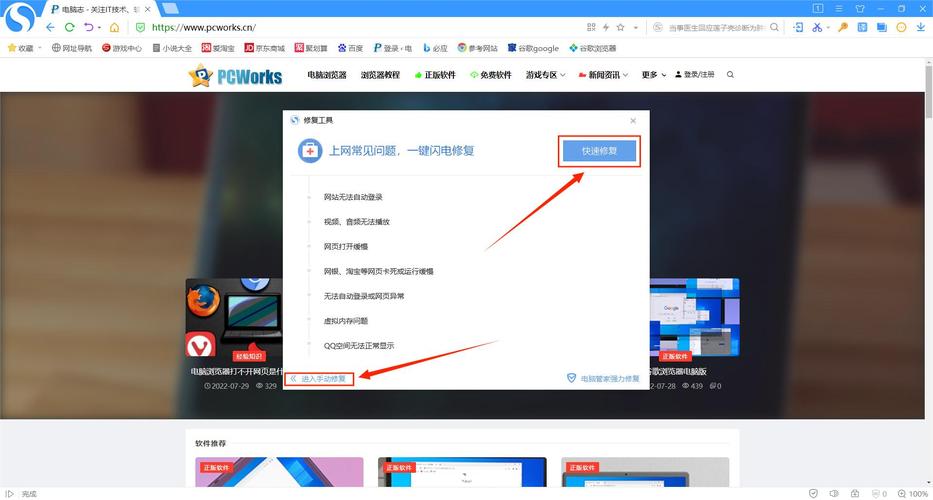Image resolution: width=933 pixels, height=500 pixels.
Task: Open the key password manager icon
Action: tap(843, 27)
